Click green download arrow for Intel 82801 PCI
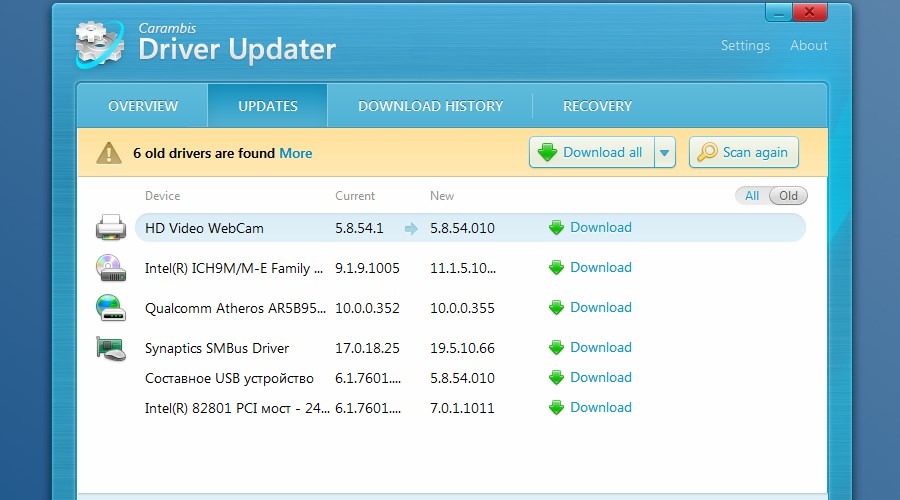 pyautogui.click(x=556, y=408)
